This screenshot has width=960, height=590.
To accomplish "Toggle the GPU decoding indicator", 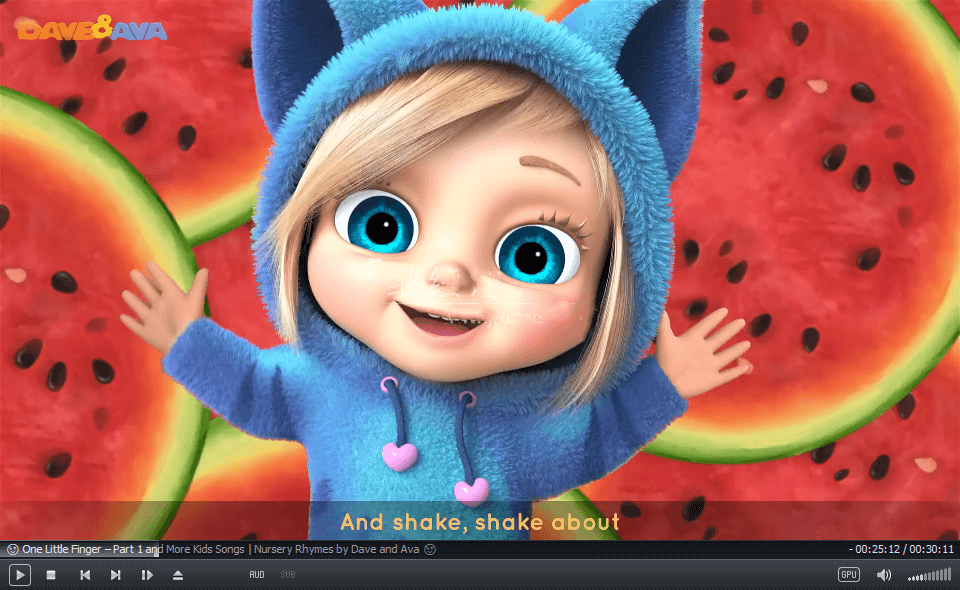I will pos(848,575).
